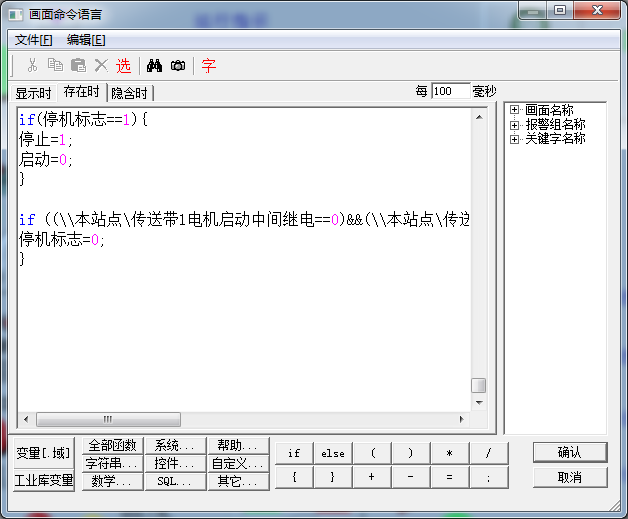Click the vertical scrollbar thumb
This screenshot has height=519, width=628.
pyautogui.click(x=479, y=386)
